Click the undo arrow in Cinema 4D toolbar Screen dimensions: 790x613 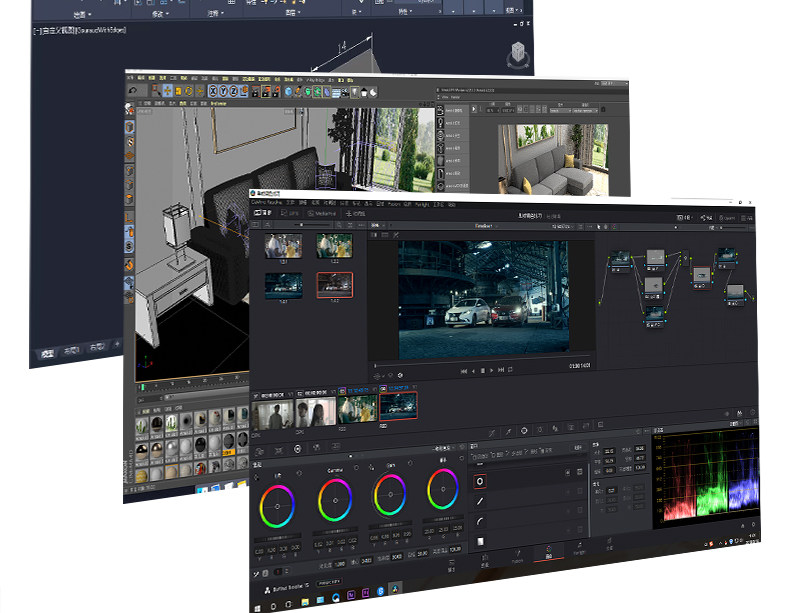pyautogui.click(x=133, y=91)
